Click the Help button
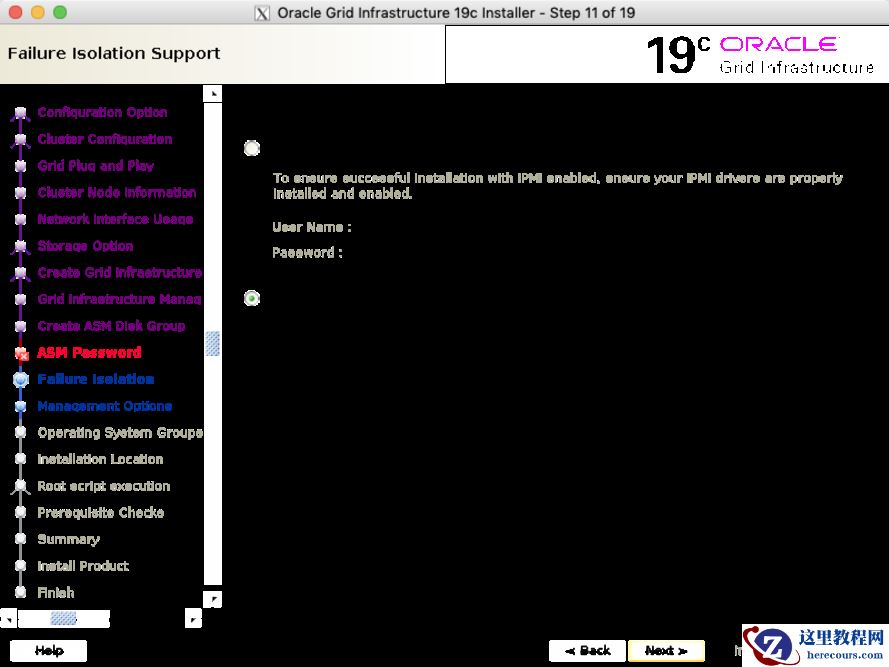The image size is (889, 667). click(49, 651)
